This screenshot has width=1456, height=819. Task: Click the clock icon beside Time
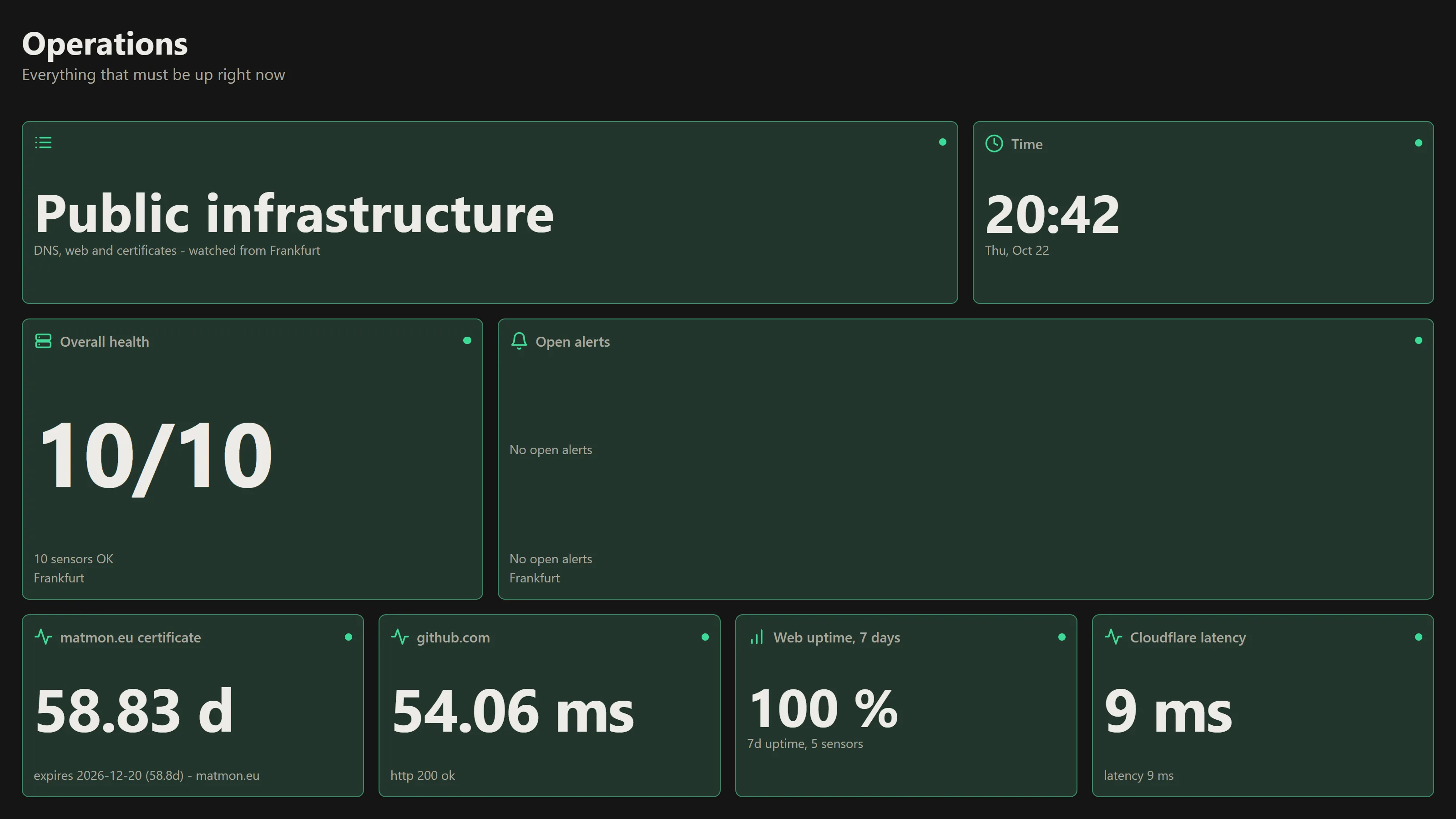994,144
